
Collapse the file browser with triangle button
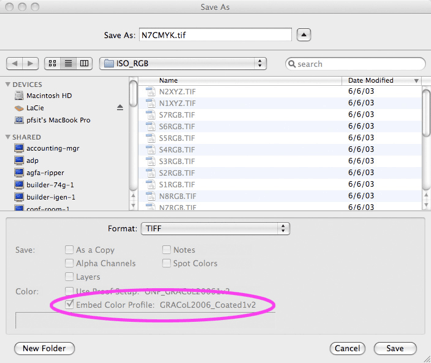(304, 35)
